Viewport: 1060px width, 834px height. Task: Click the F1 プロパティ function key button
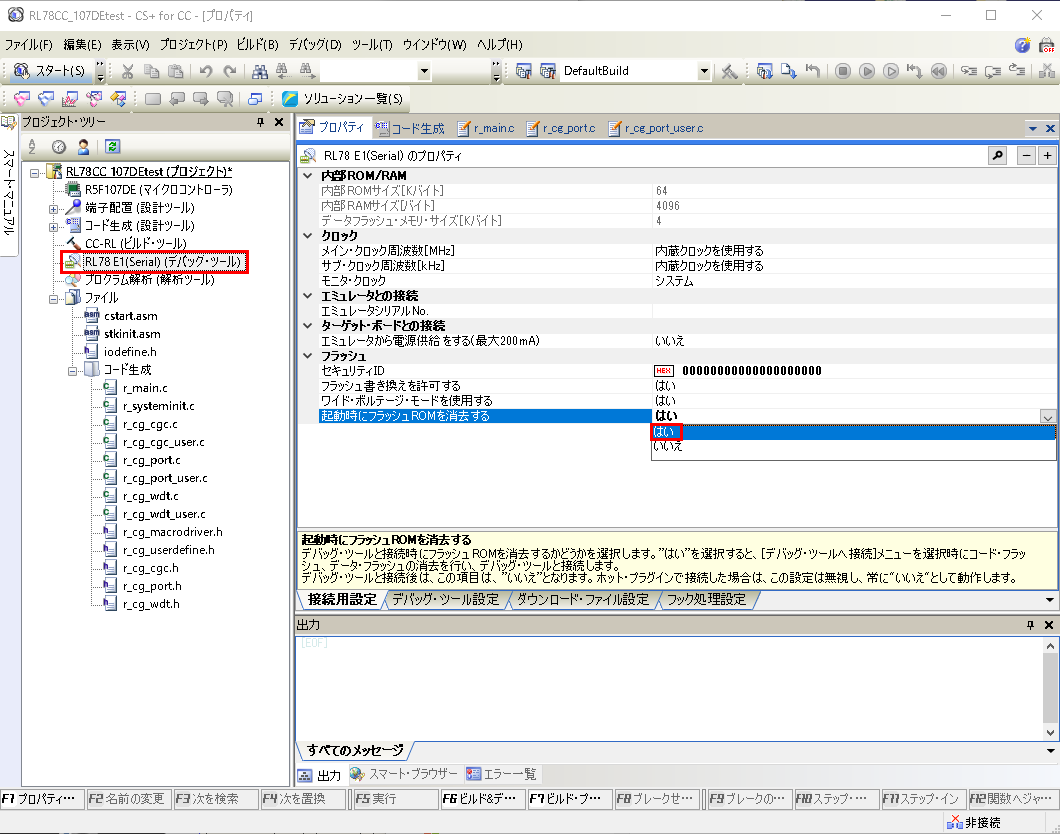[x=42, y=799]
